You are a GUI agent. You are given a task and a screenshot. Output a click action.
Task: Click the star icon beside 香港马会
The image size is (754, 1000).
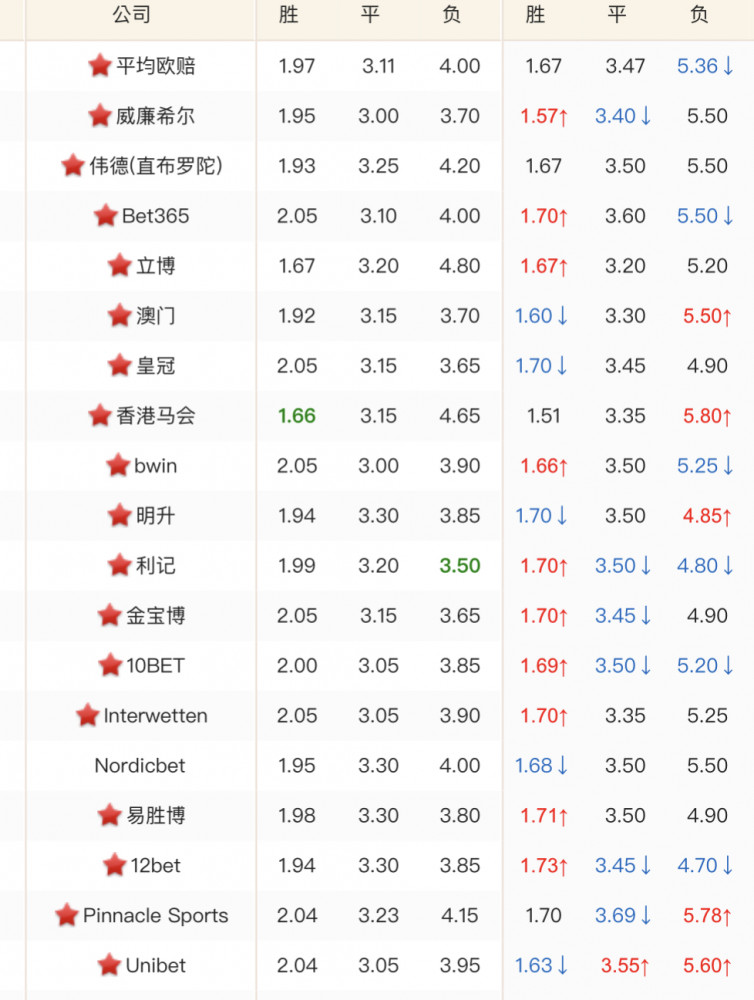(100, 415)
